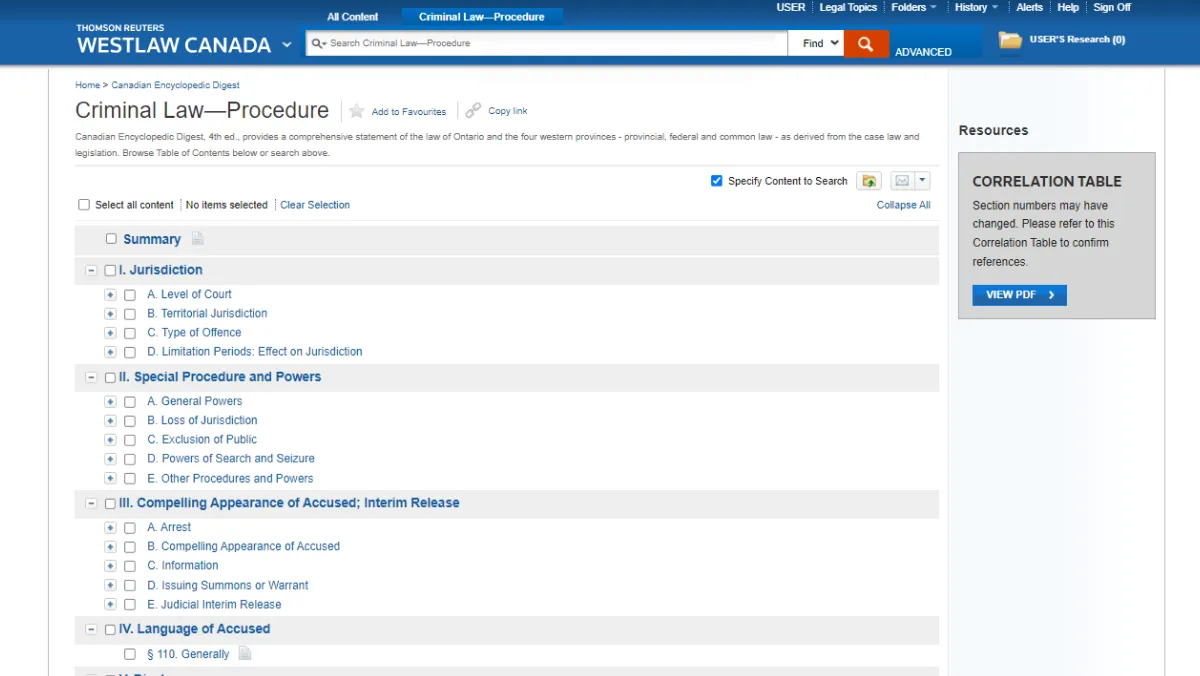Click the document icon next to § 110. Generally
Screen dimensions: 1200x676
[x=245, y=654]
